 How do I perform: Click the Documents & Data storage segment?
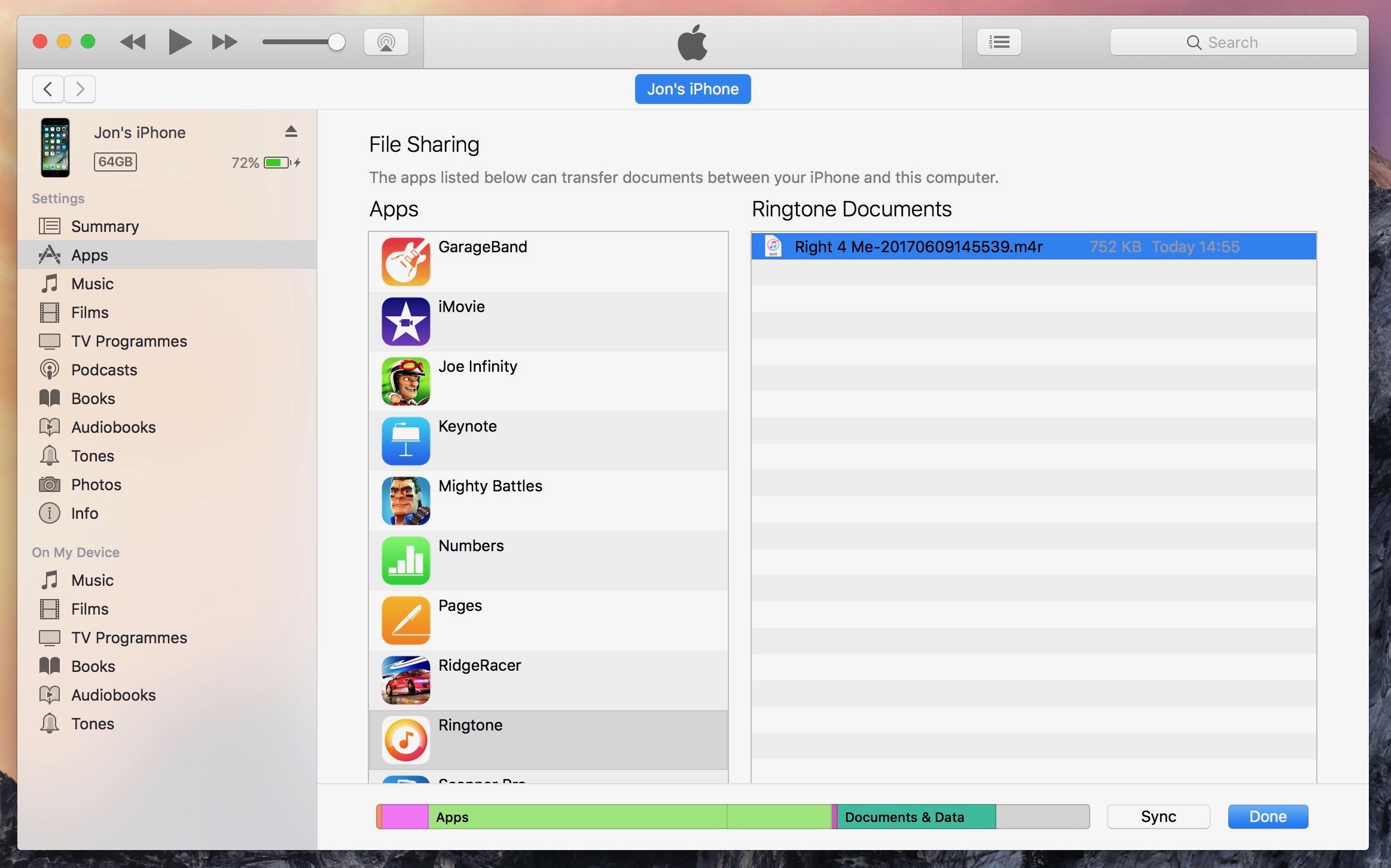coord(916,817)
